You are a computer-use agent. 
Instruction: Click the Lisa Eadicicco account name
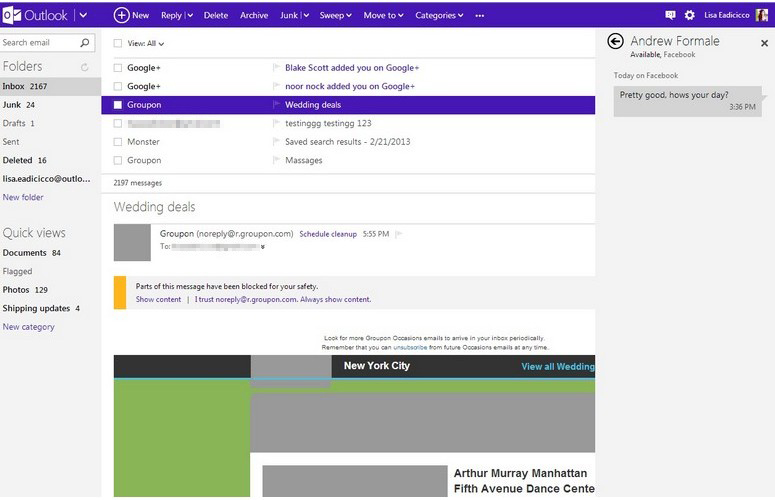(x=727, y=15)
